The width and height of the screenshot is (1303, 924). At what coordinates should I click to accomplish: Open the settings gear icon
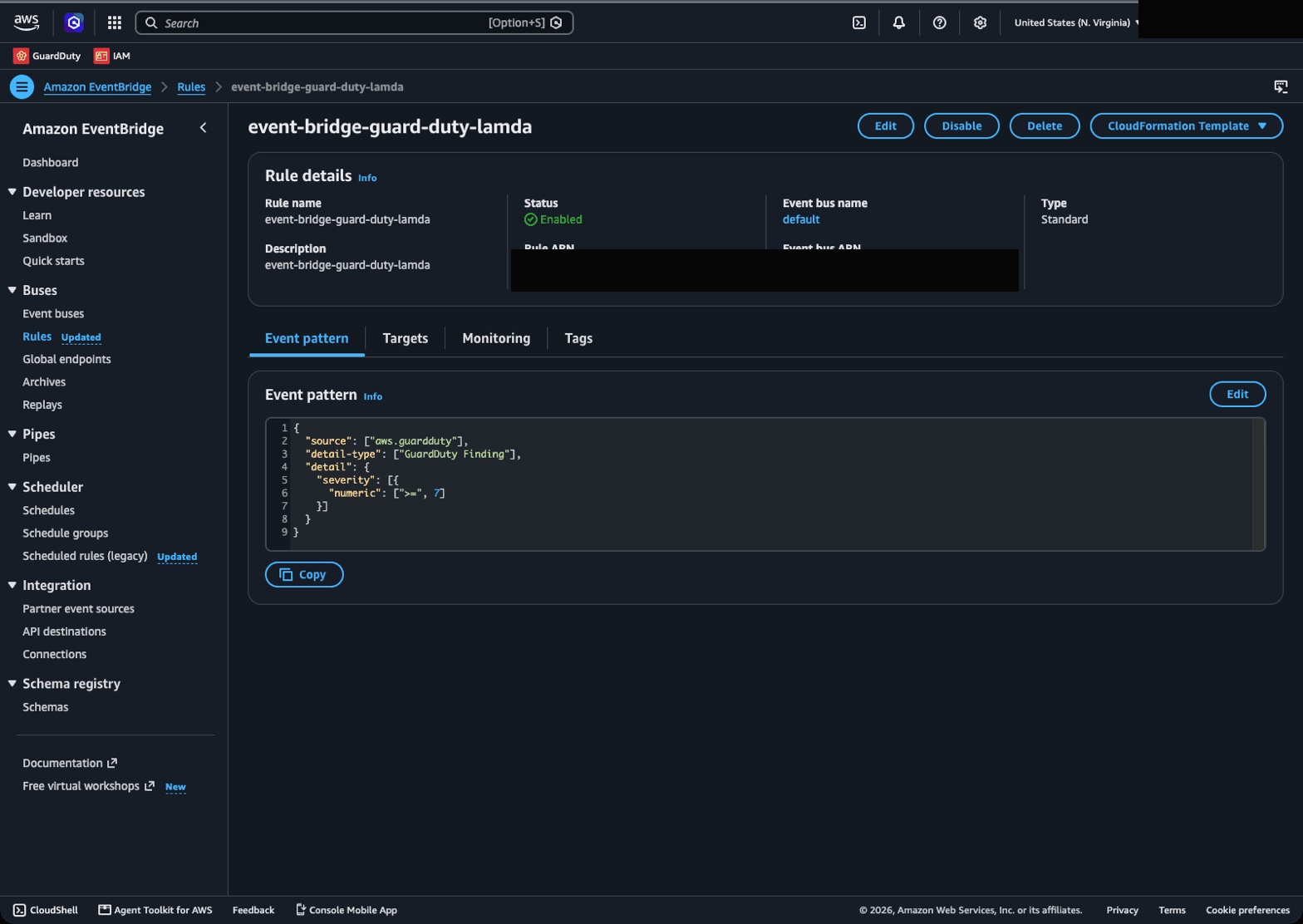click(981, 22)
